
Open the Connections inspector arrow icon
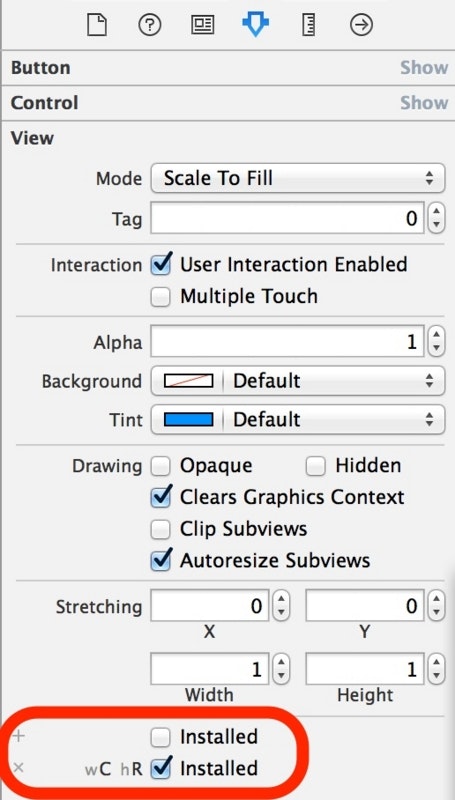361,24
